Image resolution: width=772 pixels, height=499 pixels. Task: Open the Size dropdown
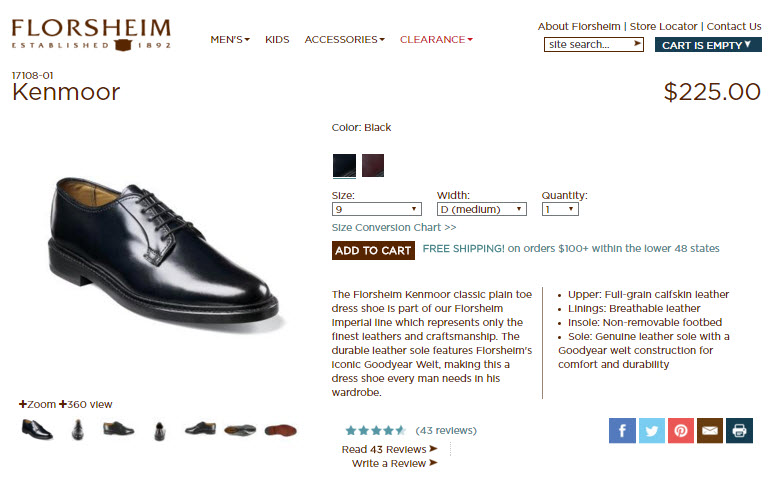click(x=376, y=209)
